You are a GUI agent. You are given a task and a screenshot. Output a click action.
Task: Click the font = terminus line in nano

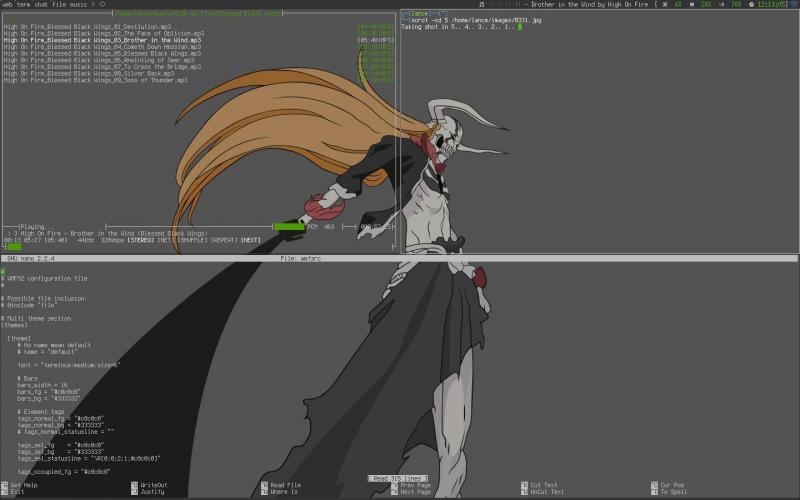(x=69, y=365)
